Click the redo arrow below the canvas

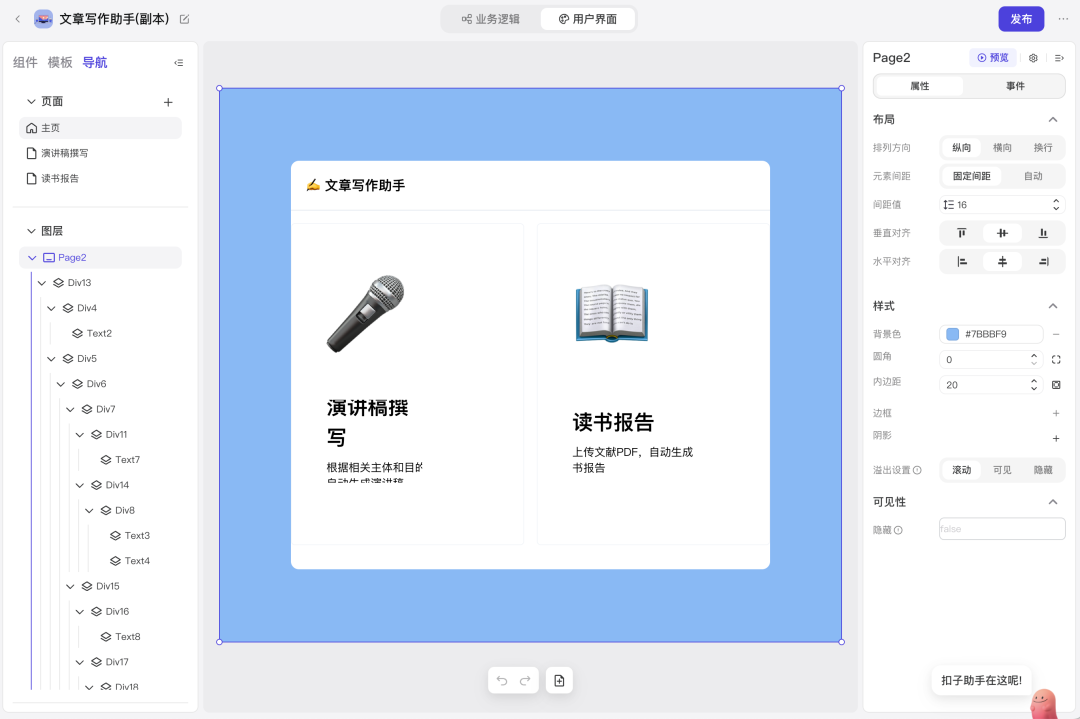[x=526, y=680]
